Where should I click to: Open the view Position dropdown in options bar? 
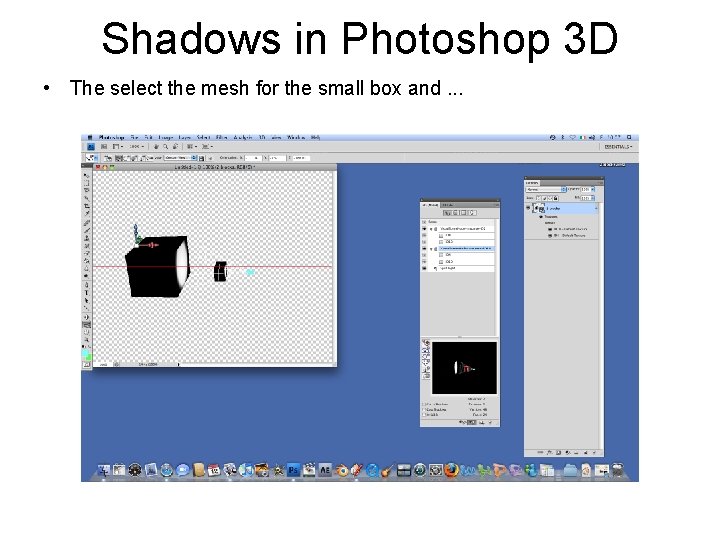coord(180,158)
